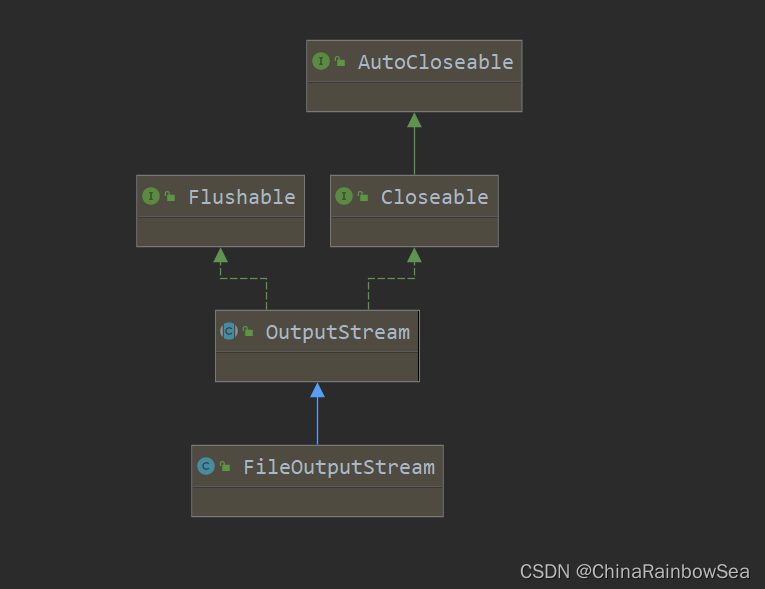The image size is (765, 589).
Task: Click the empty compartment under AutoCloseable
Action: 414,97
